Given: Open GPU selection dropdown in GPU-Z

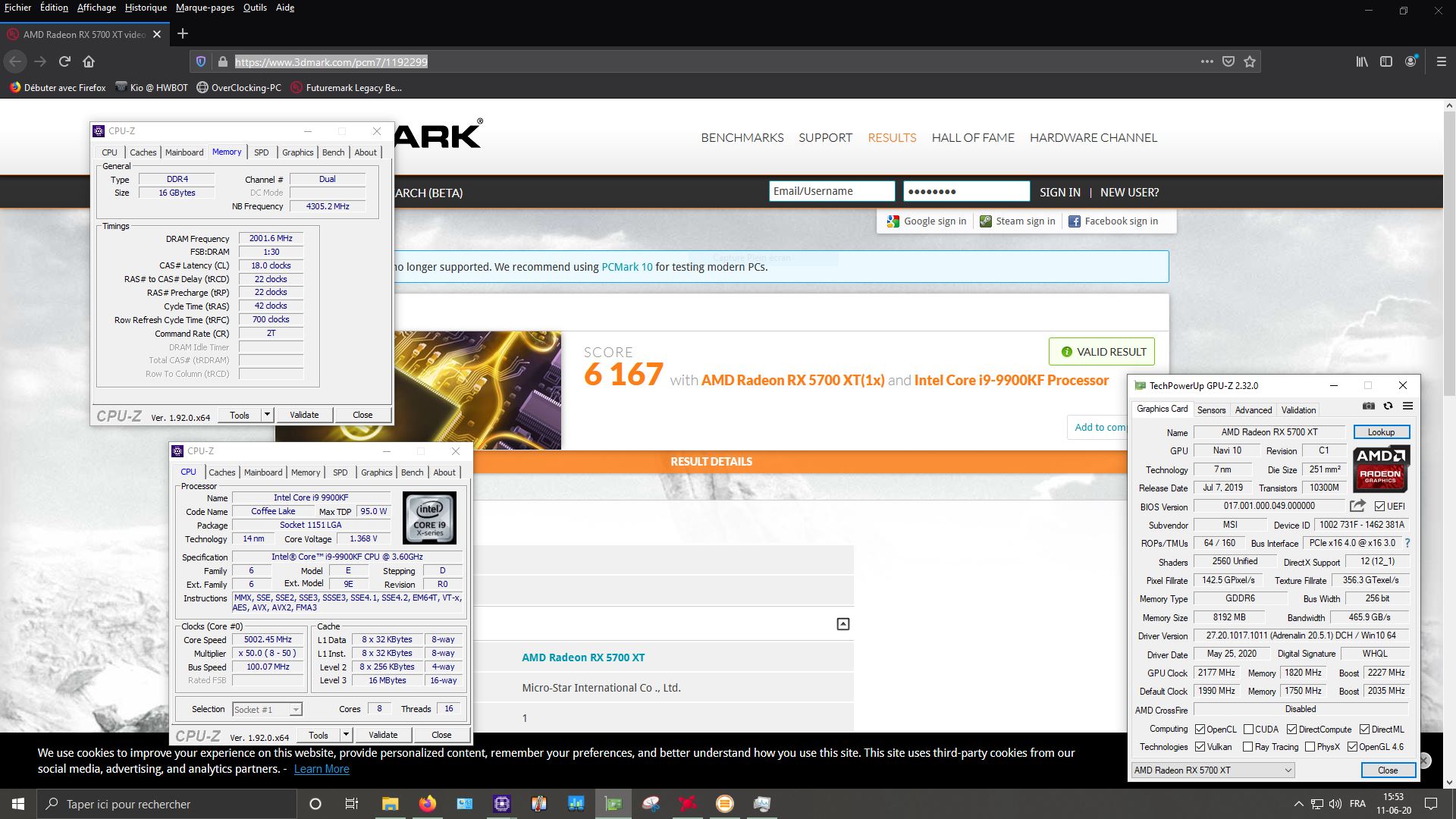Looking at the screenshot, I should 1213,770.
